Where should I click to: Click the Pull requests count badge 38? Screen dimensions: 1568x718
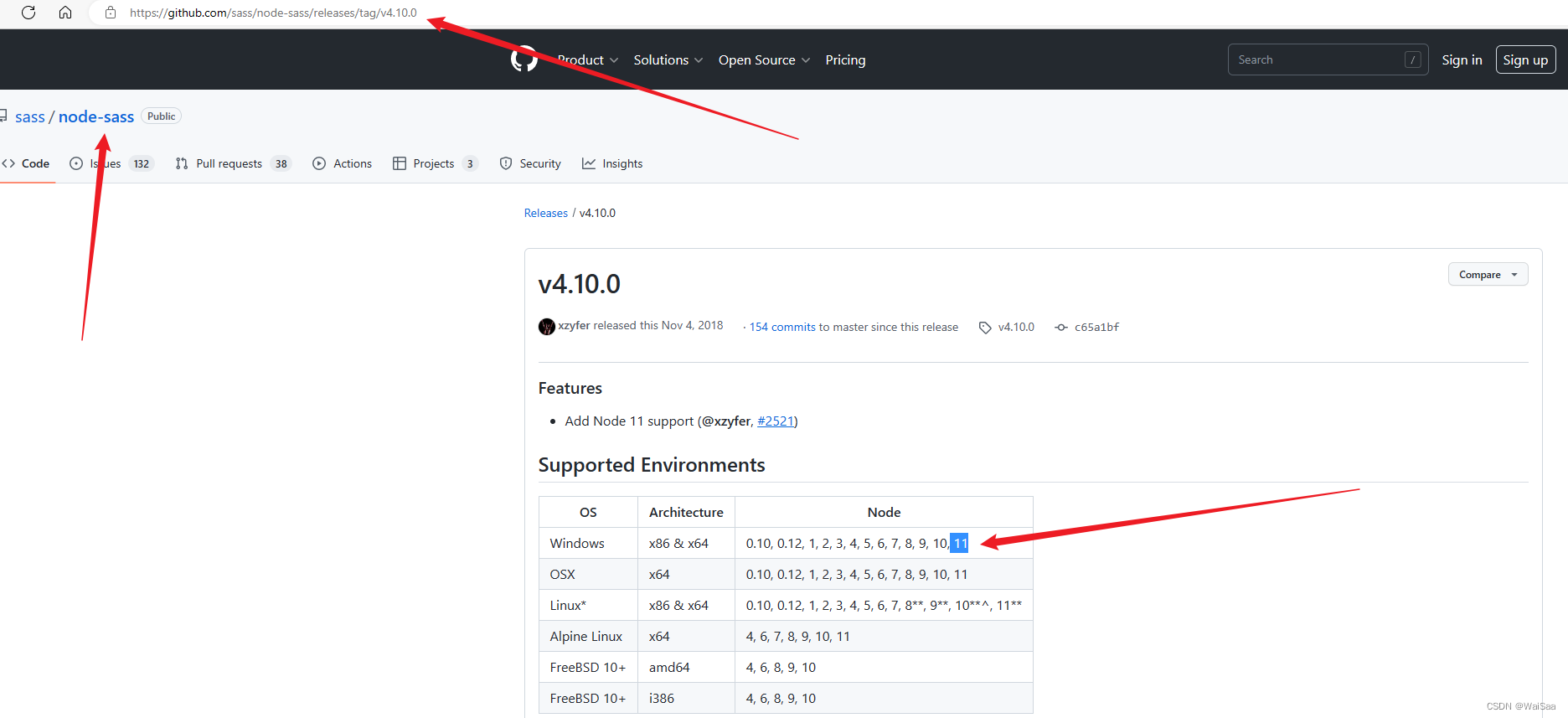(x=281, y=163)
